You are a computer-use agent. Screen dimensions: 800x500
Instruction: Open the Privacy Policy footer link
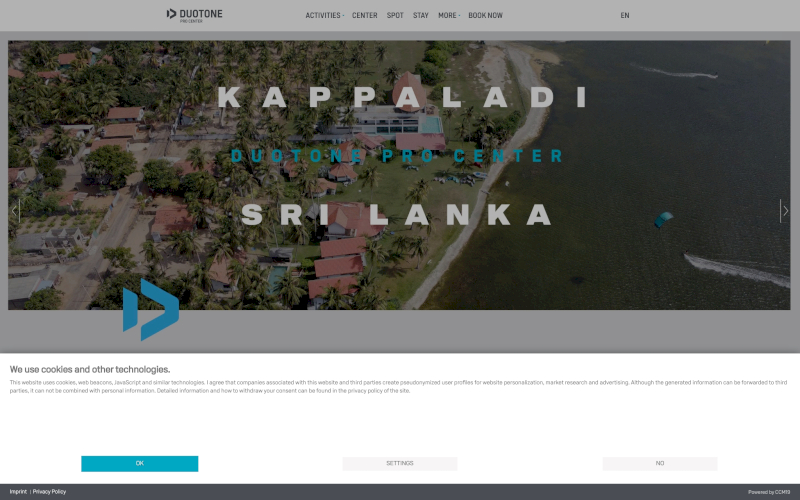click(x=49, y=492)
